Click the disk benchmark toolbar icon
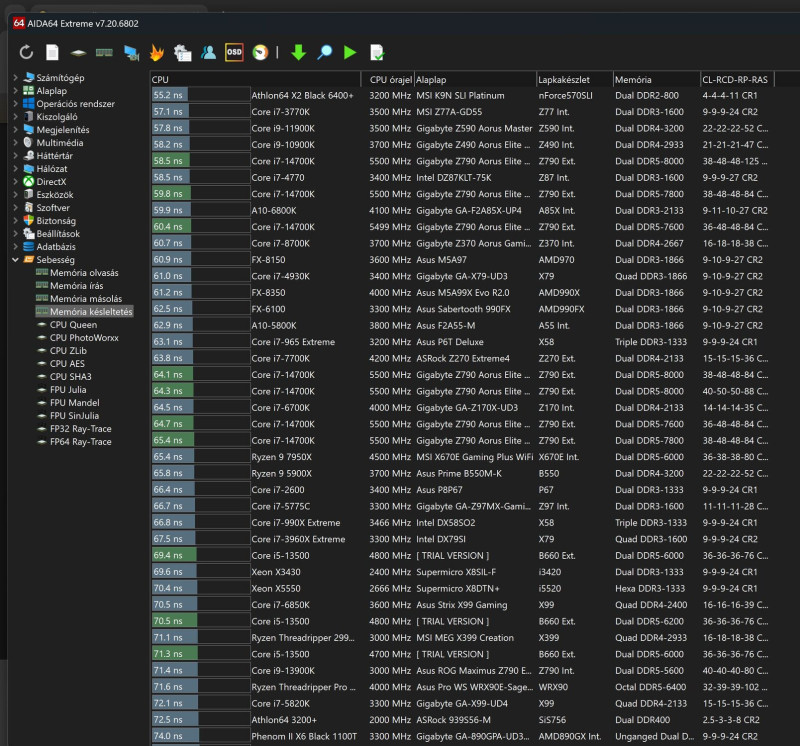The height and width of the screenshot is (746, 800). click(x=78, y=53)
